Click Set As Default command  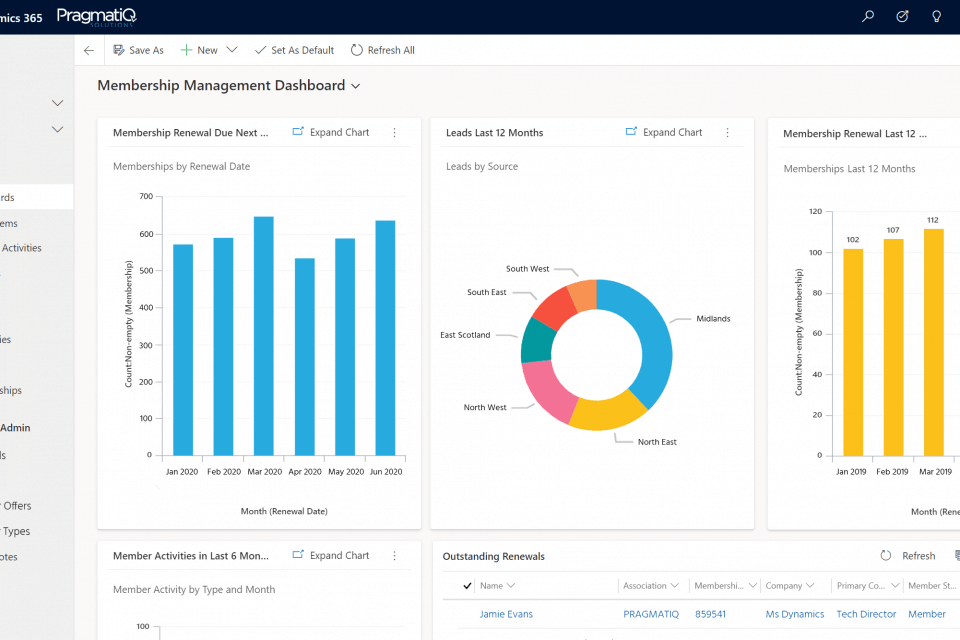click(x=294, y=50)
